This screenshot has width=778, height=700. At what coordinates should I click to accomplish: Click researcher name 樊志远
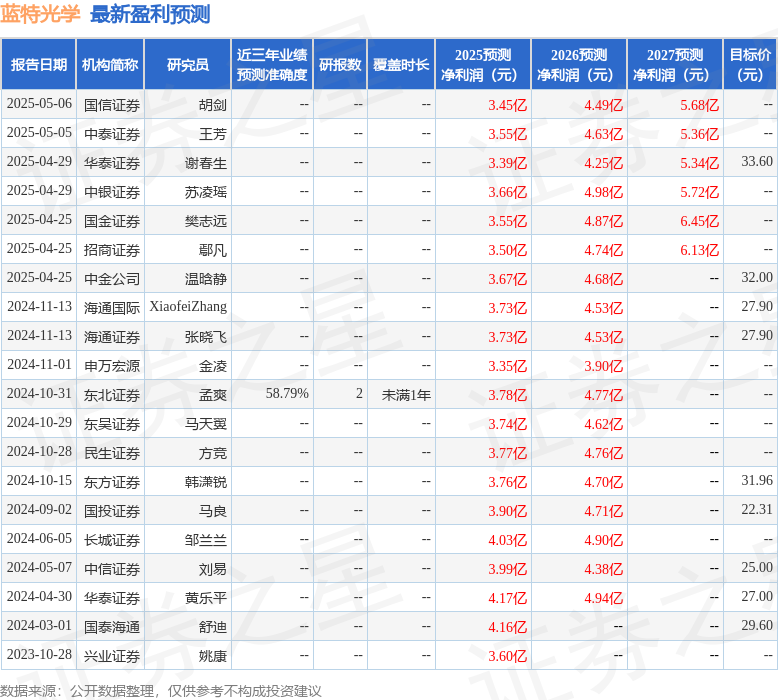point(205,221)
